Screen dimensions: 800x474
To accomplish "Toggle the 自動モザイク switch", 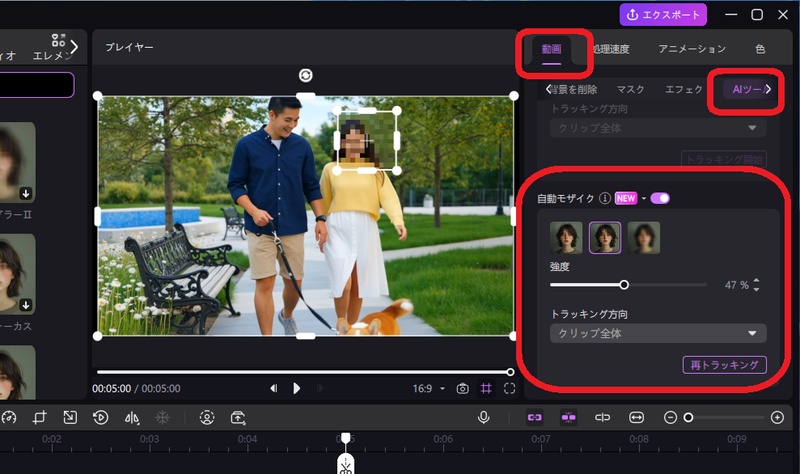I will coord(660,198).
